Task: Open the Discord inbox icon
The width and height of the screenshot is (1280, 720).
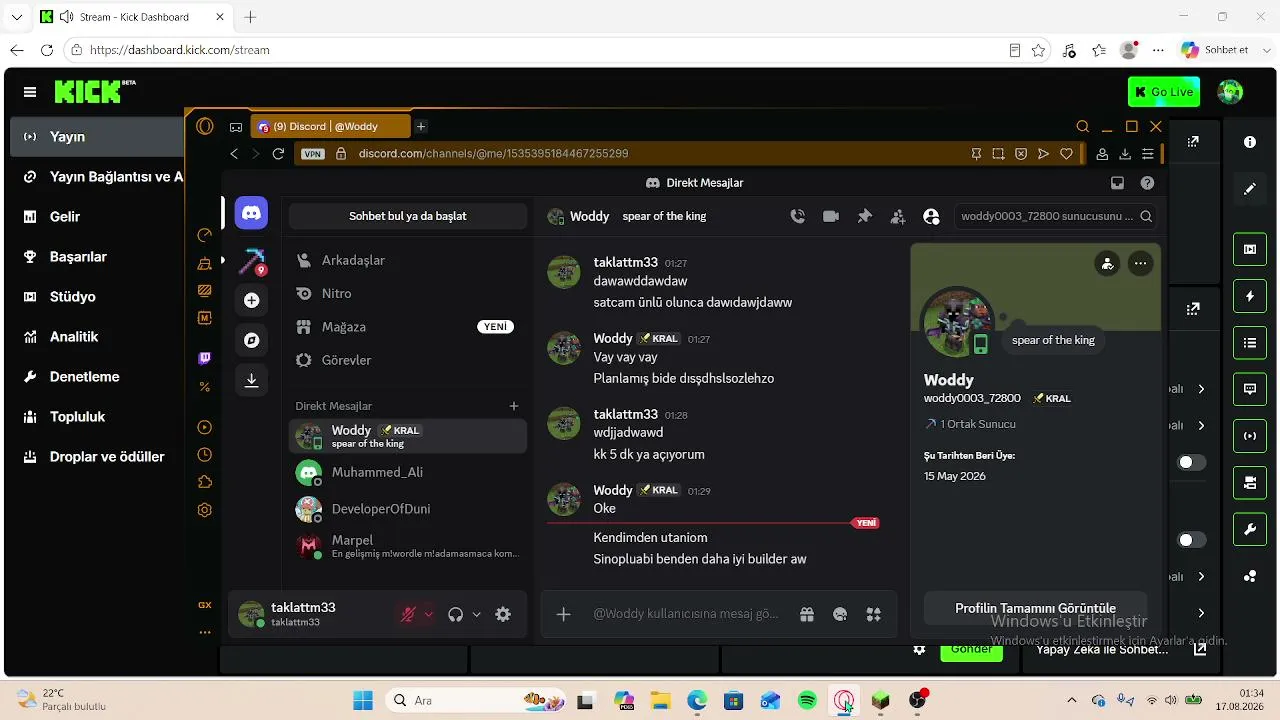Action: [x=1117, y=183]
